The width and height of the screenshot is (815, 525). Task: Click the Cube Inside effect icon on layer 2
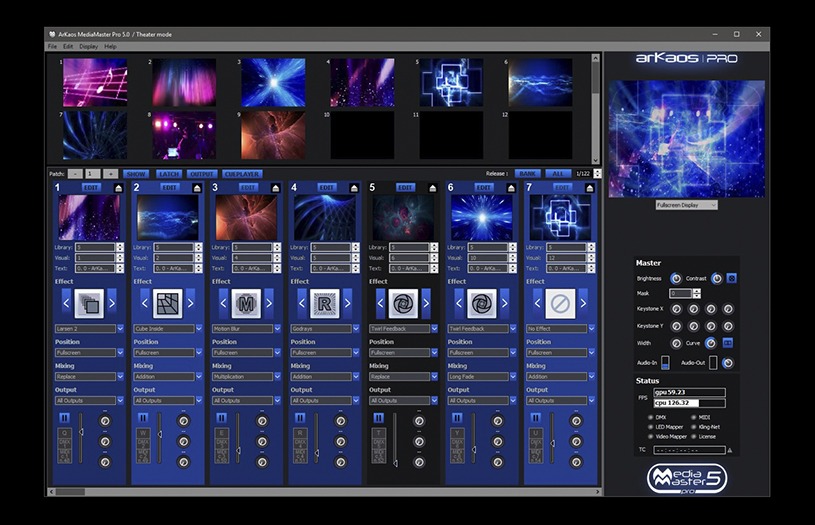click(168, 304)
